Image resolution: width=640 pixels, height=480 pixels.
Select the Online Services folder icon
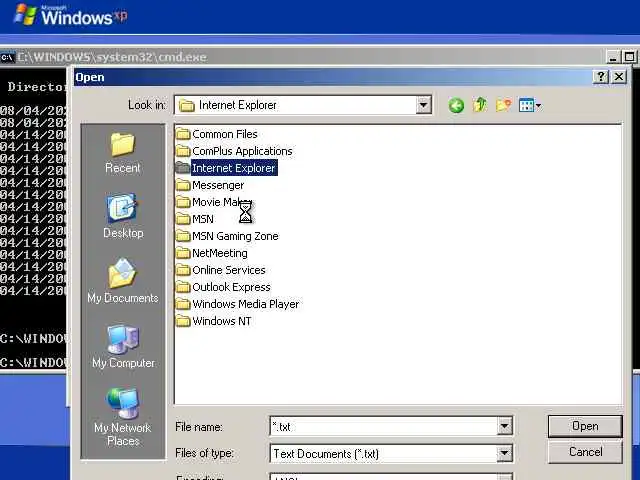point(183,270)
